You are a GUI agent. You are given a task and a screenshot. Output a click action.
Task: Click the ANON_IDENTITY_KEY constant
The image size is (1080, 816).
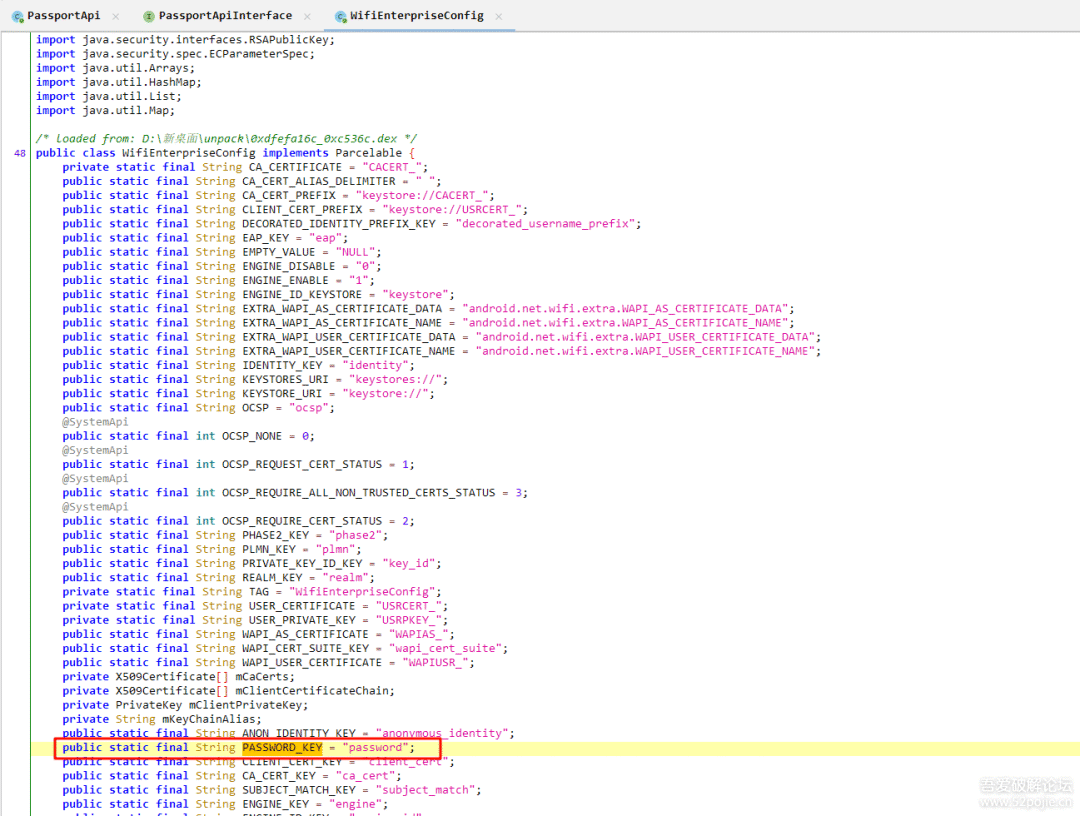pyautogui.click(x=299, y=733)
